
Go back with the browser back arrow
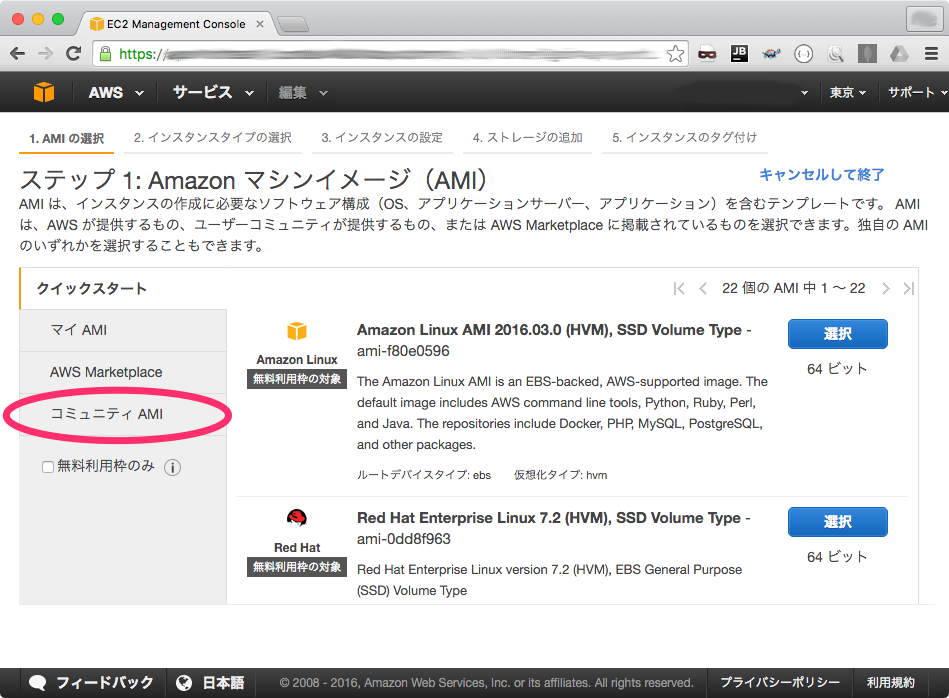click(18, 54)
